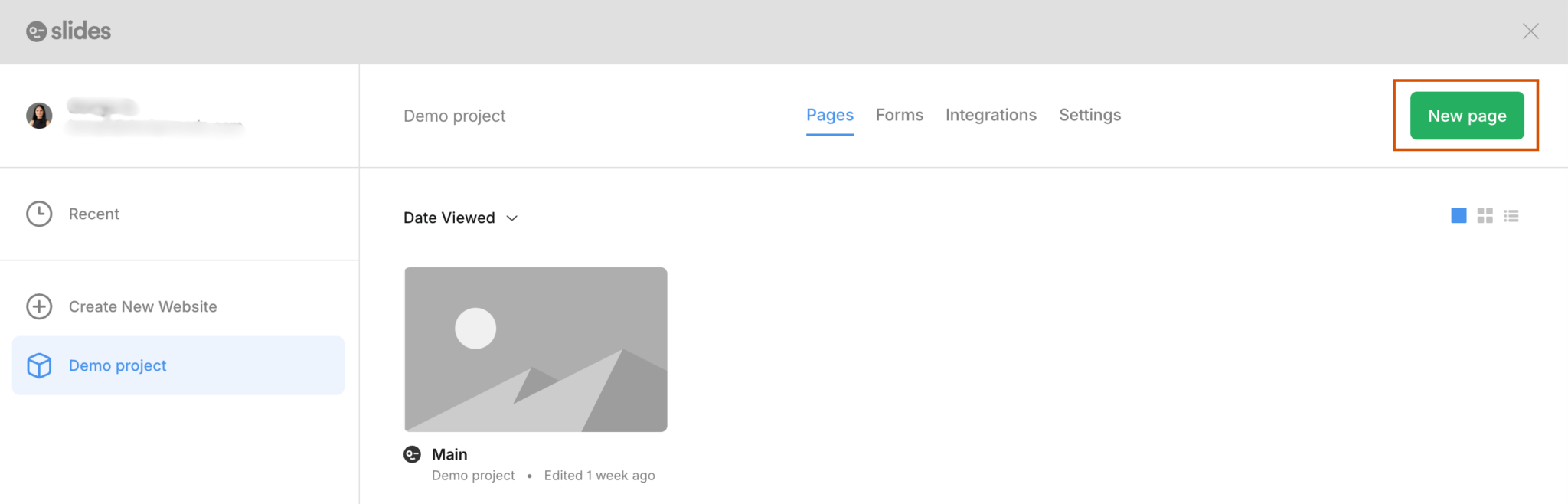Switch to list view layout

point(1511,216)
